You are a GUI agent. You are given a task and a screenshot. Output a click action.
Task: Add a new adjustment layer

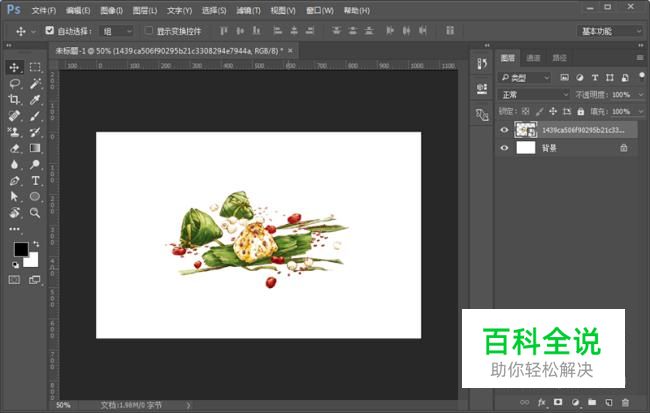[575, 402]
